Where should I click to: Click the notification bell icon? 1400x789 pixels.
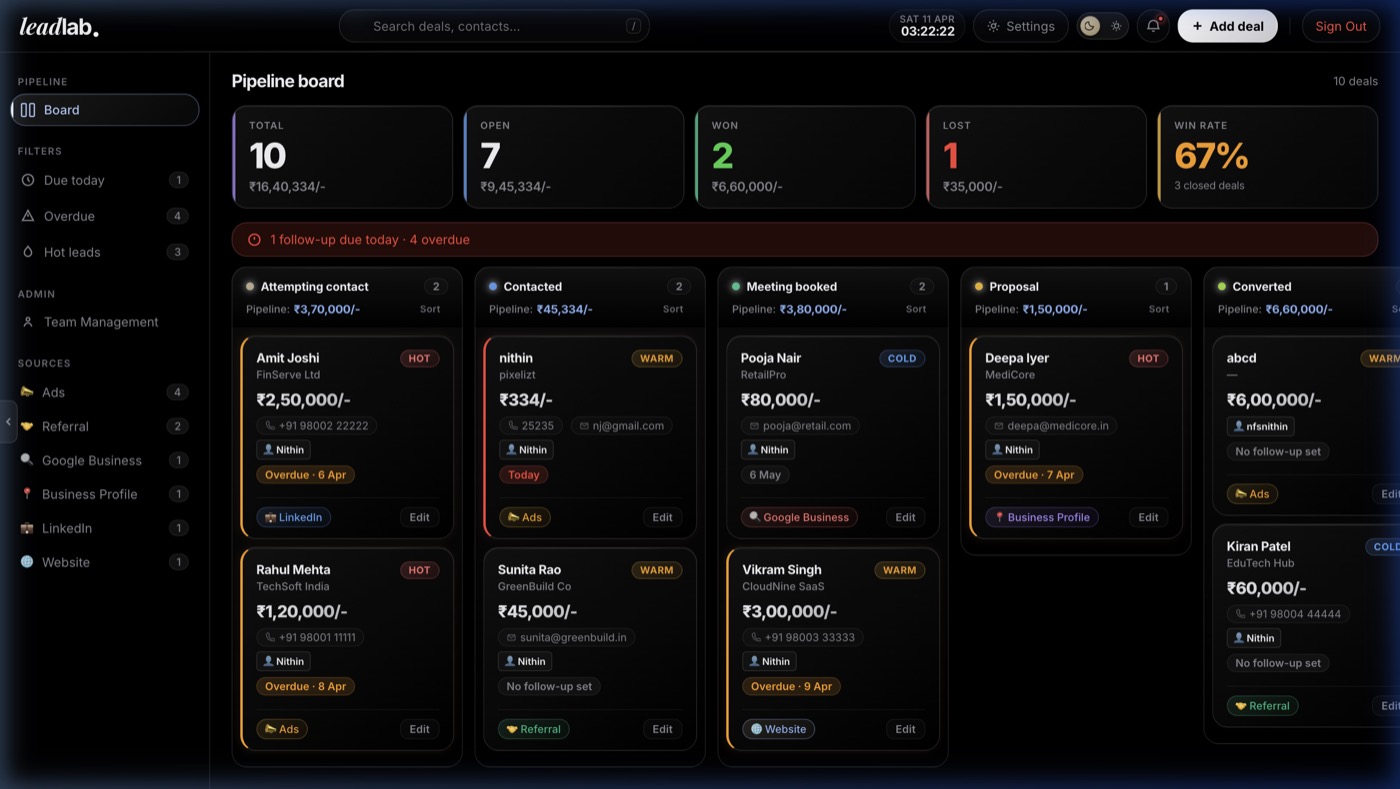pyautogui.click(x=1153, y=26)
